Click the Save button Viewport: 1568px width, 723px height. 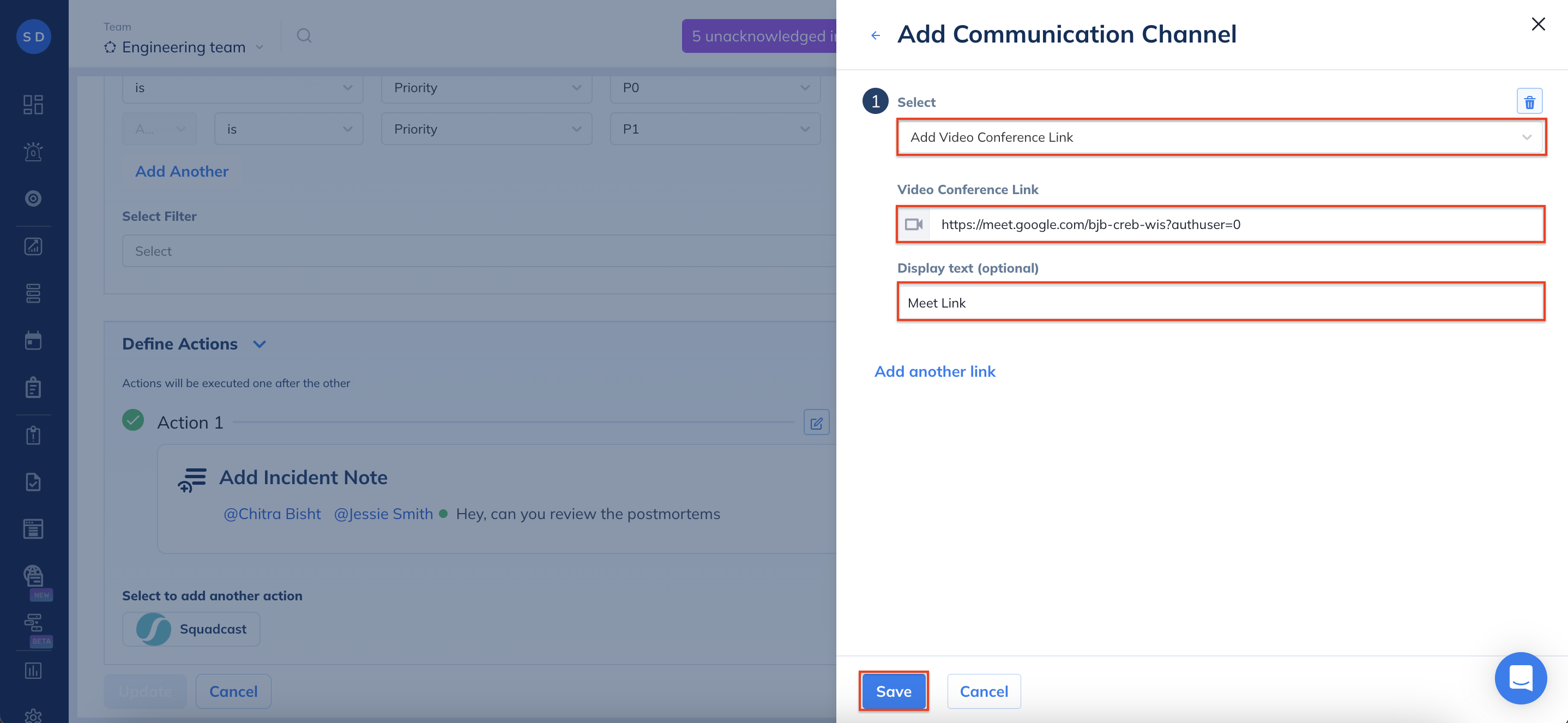click(893, 691)
